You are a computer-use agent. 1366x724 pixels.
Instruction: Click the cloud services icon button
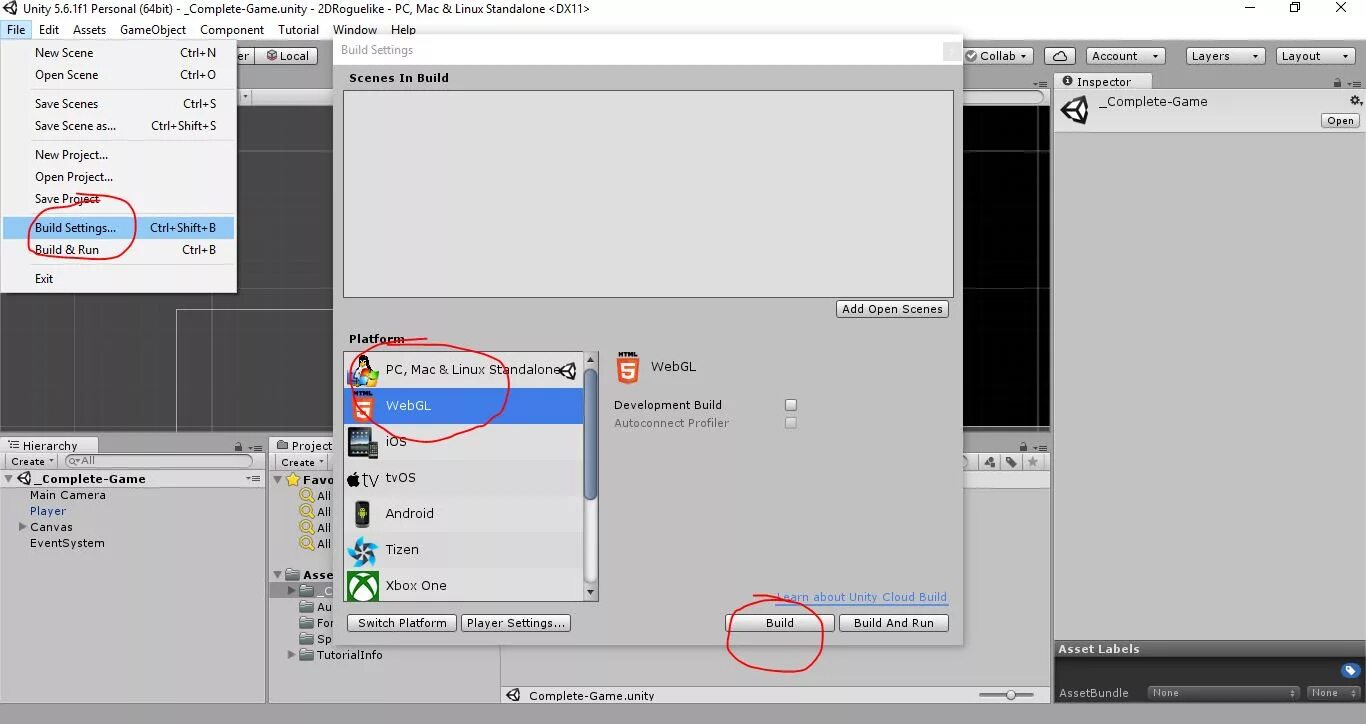[1059, 56]
